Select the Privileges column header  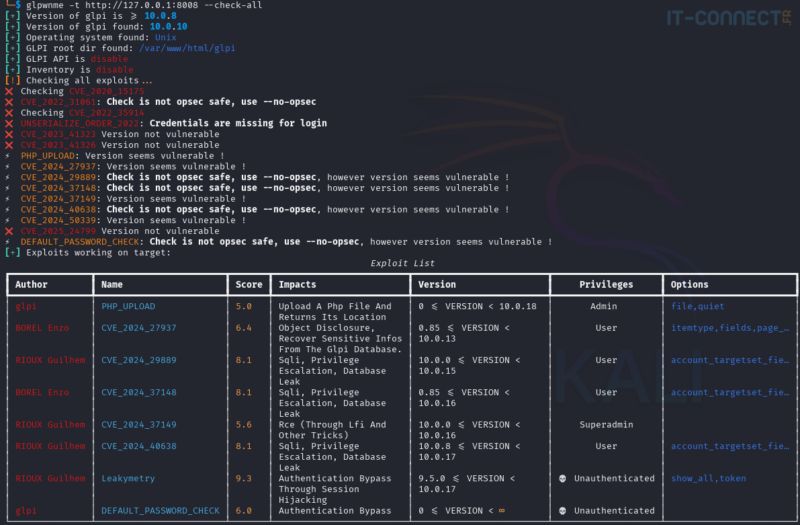[x=606, y=285]
